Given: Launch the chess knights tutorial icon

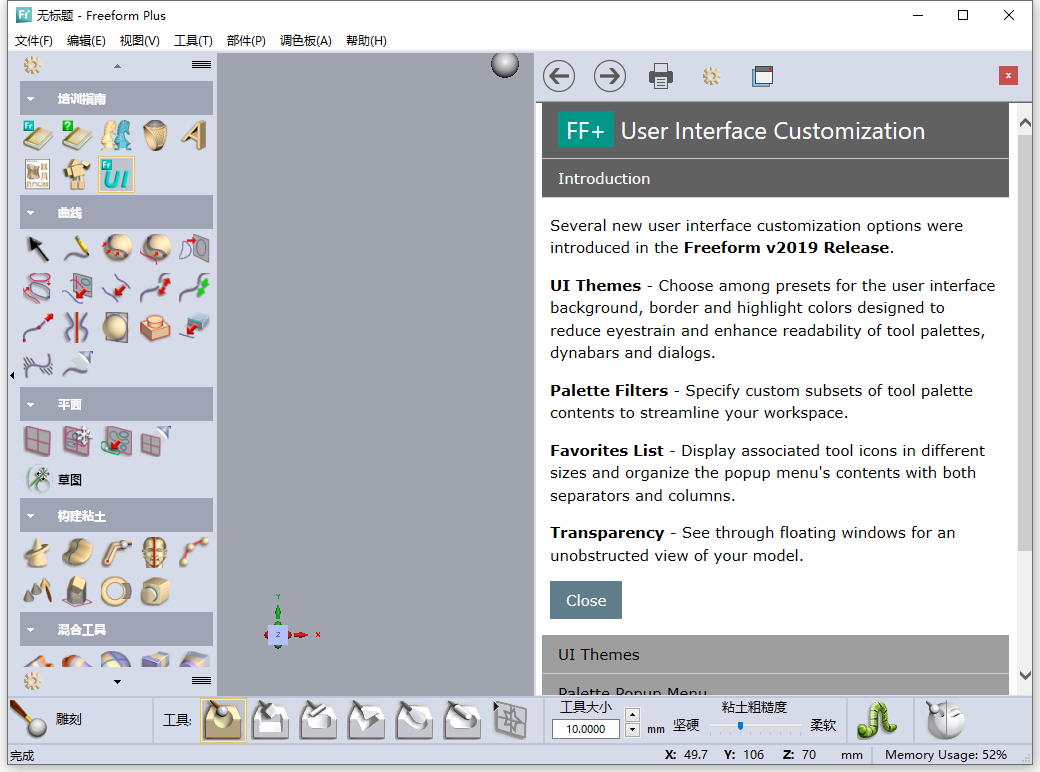Looking at the screenshot, I should [x=116, y=136].
